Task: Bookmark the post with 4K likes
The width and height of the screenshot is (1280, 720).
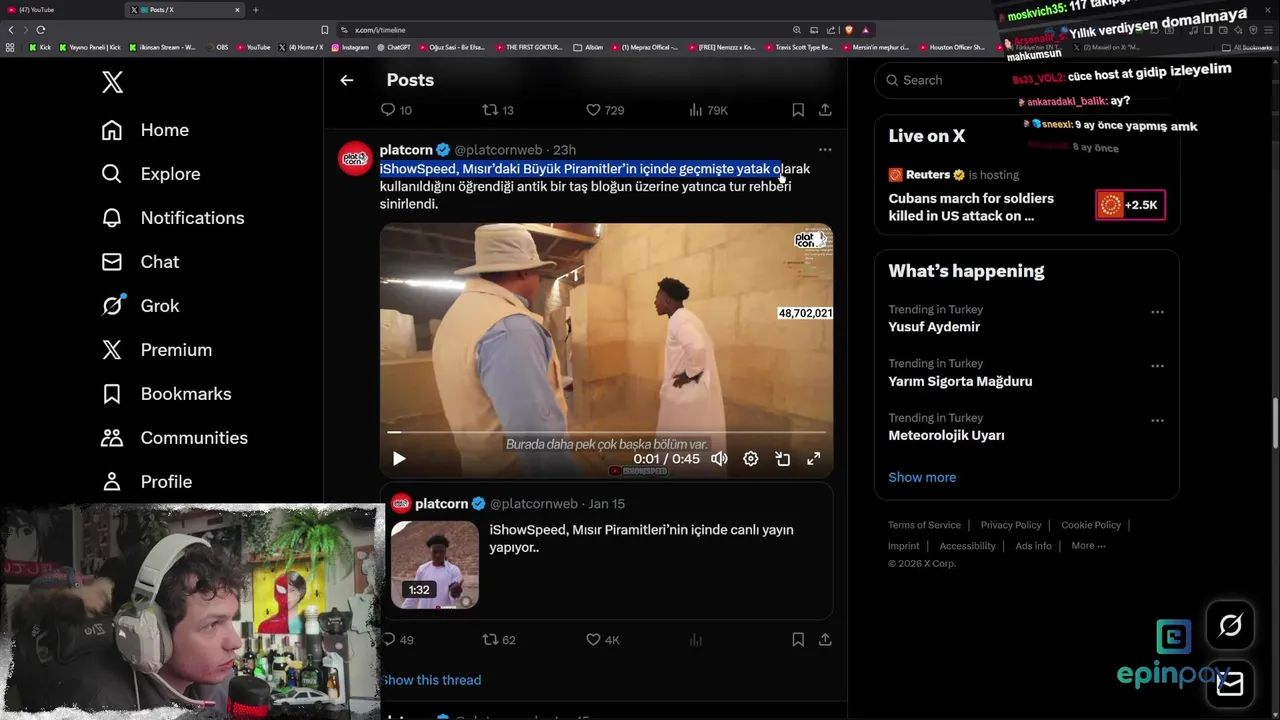Action: click(x=798, y=640)
